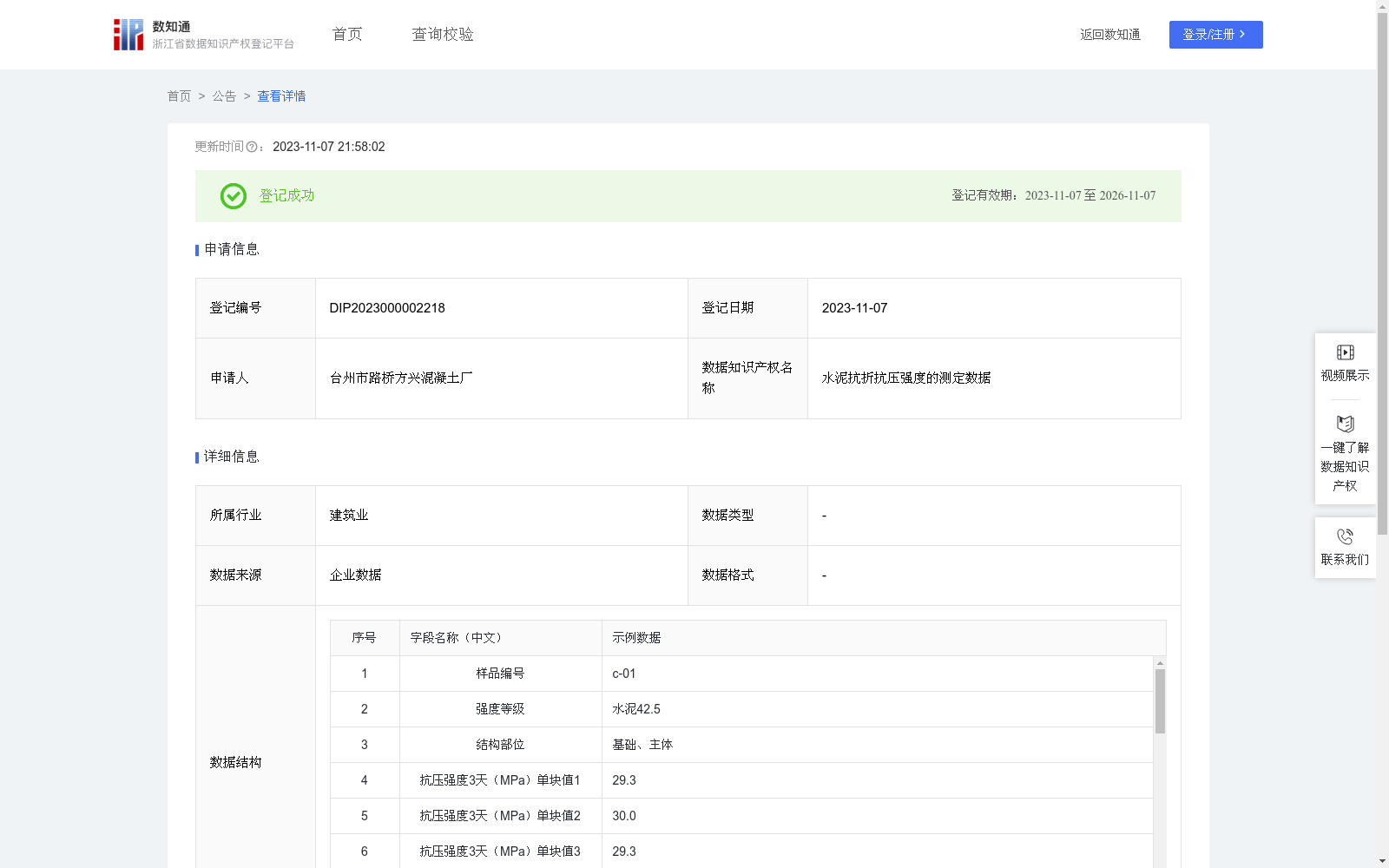Click the inner table scroll-up arrow
Screen dimensions: 1389x868
[x=1160, y=663]
